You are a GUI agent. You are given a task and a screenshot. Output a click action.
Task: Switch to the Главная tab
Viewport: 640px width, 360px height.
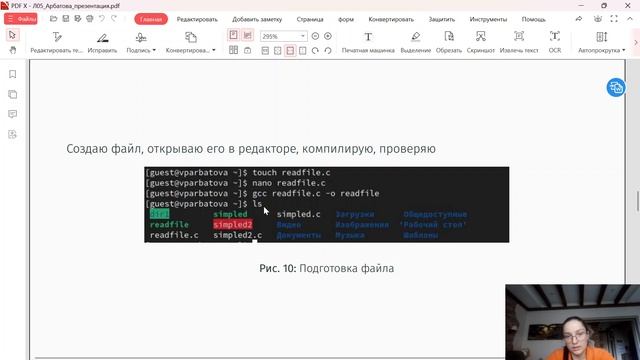point(151,19)
